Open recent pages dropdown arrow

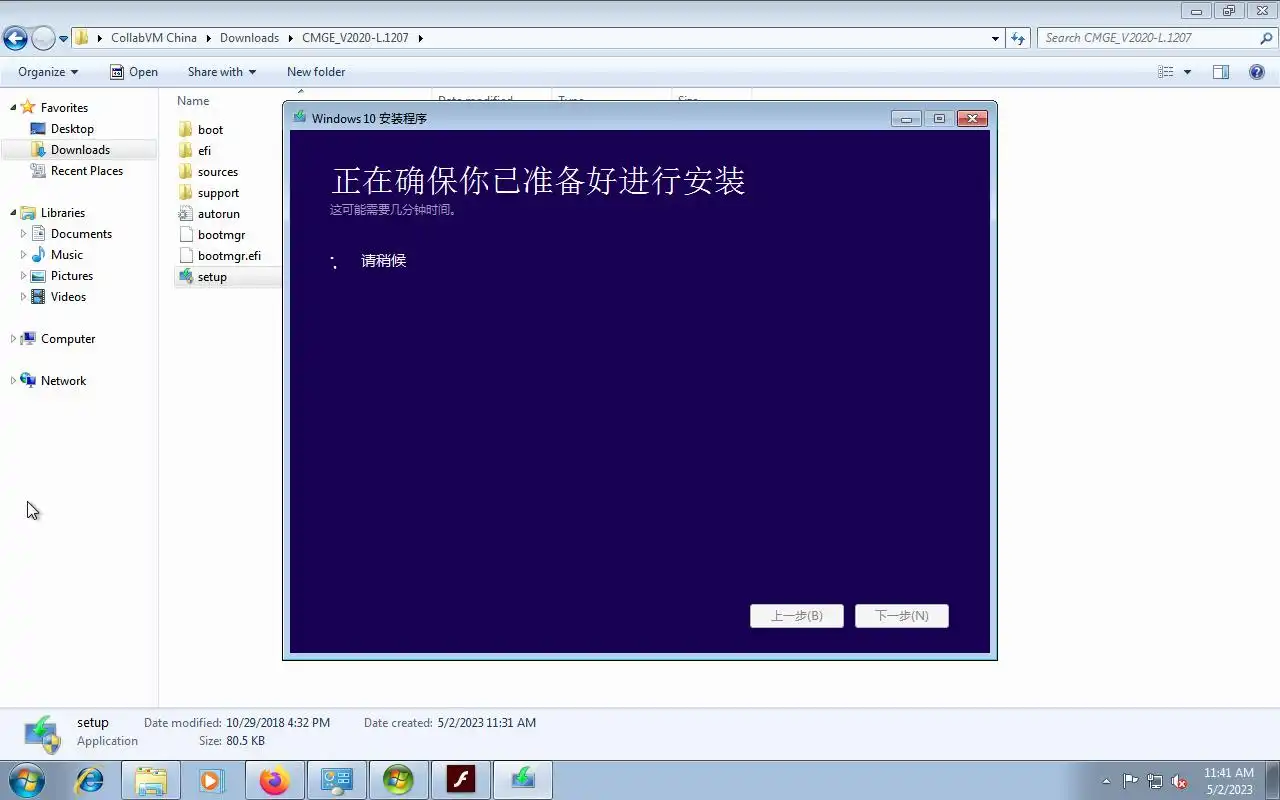(x=64, y=39)
